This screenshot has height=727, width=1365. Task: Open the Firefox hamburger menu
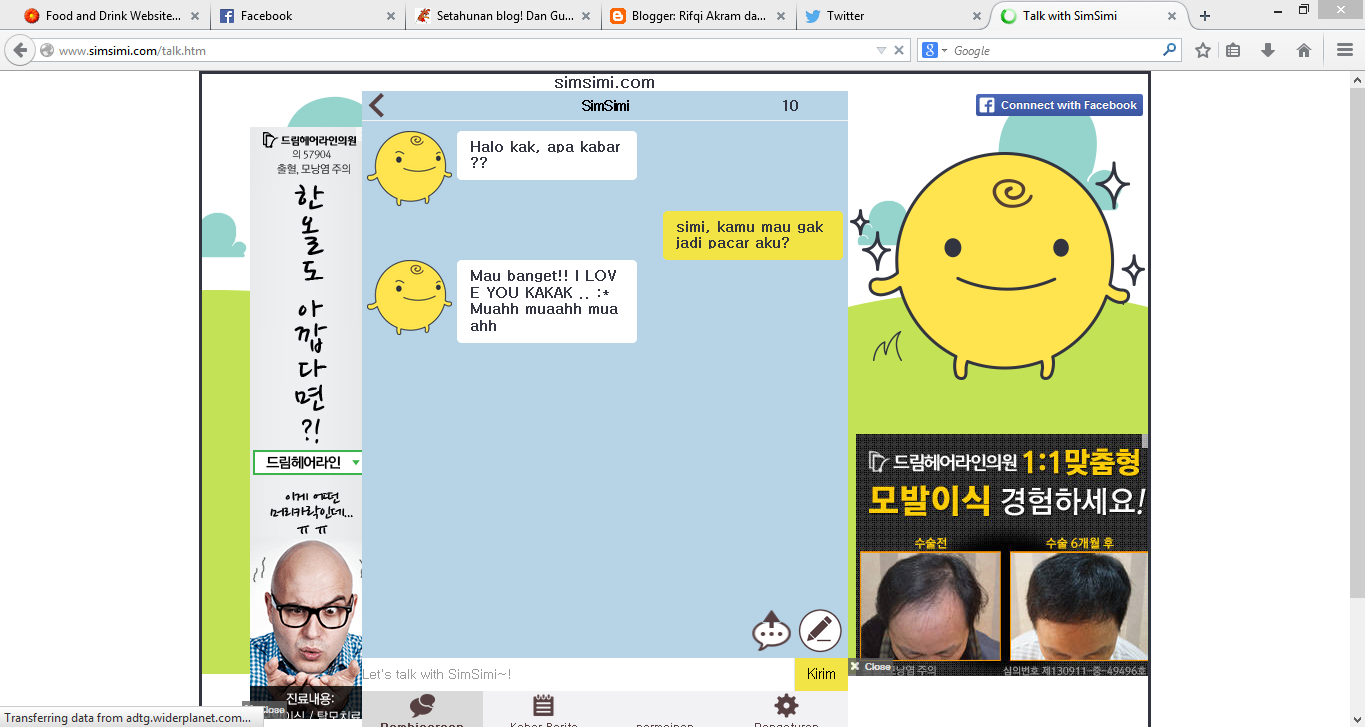[1344, 50]
